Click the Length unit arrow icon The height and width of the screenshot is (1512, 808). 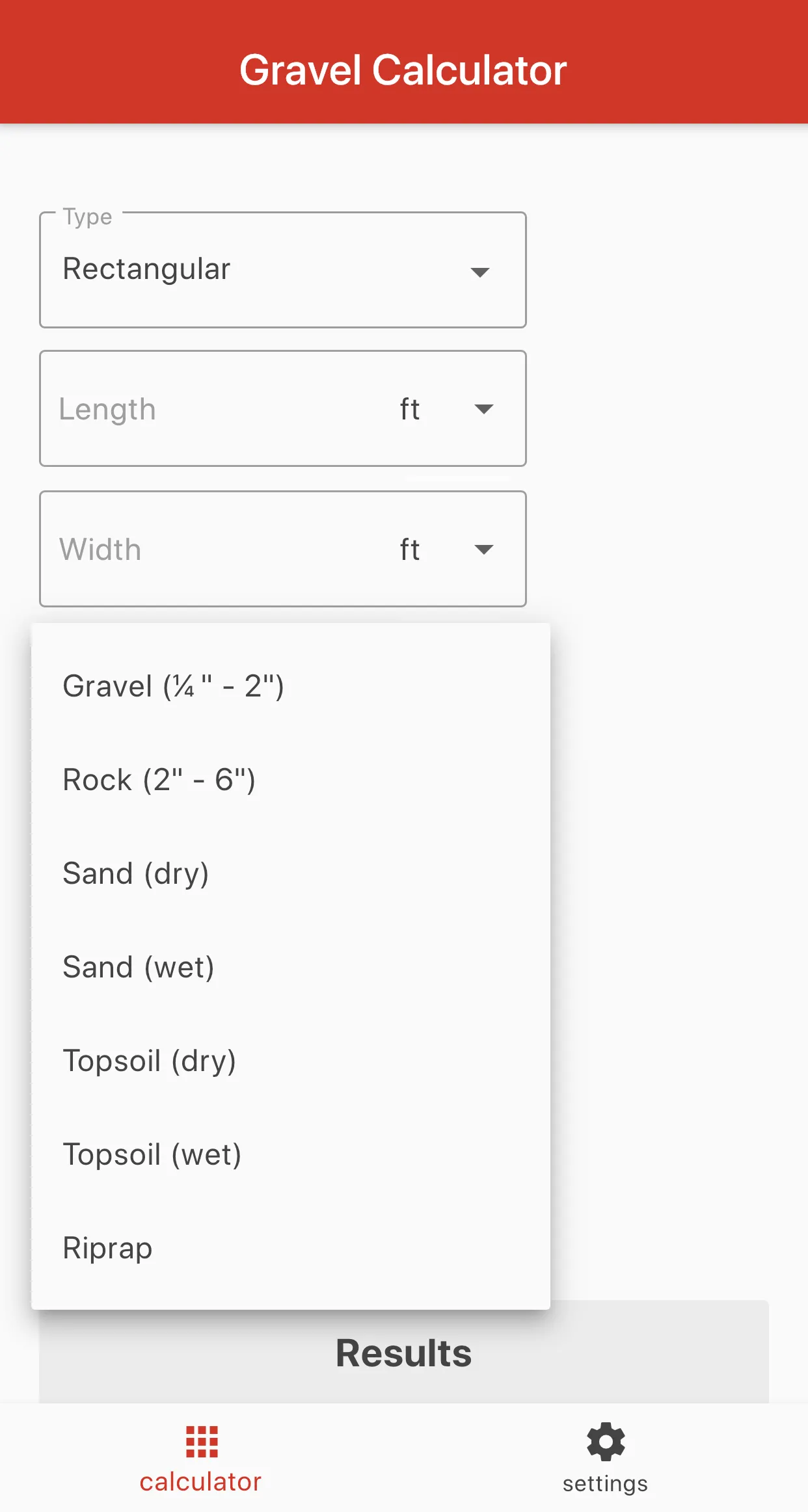pos(484,409)
